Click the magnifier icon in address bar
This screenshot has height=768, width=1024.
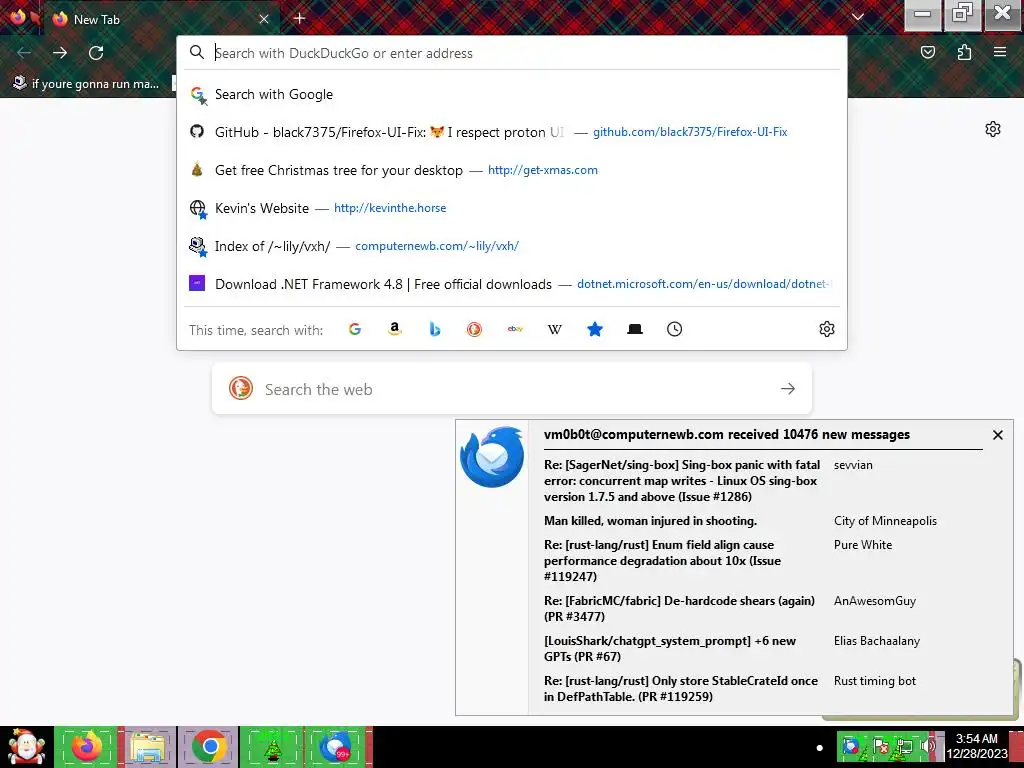197,52
